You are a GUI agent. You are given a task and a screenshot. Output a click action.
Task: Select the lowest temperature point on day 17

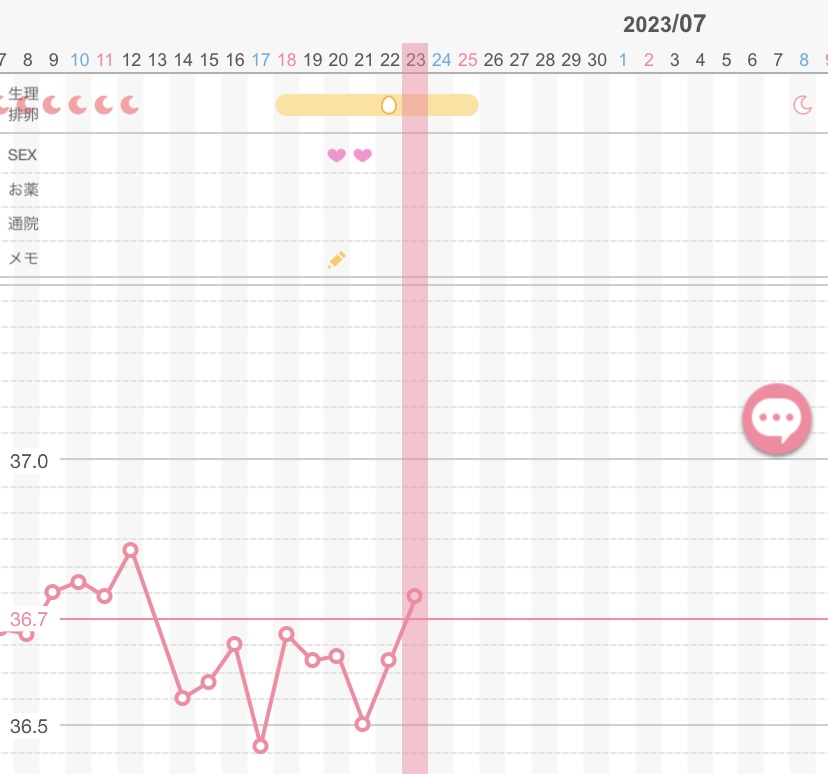pos(260,746)
